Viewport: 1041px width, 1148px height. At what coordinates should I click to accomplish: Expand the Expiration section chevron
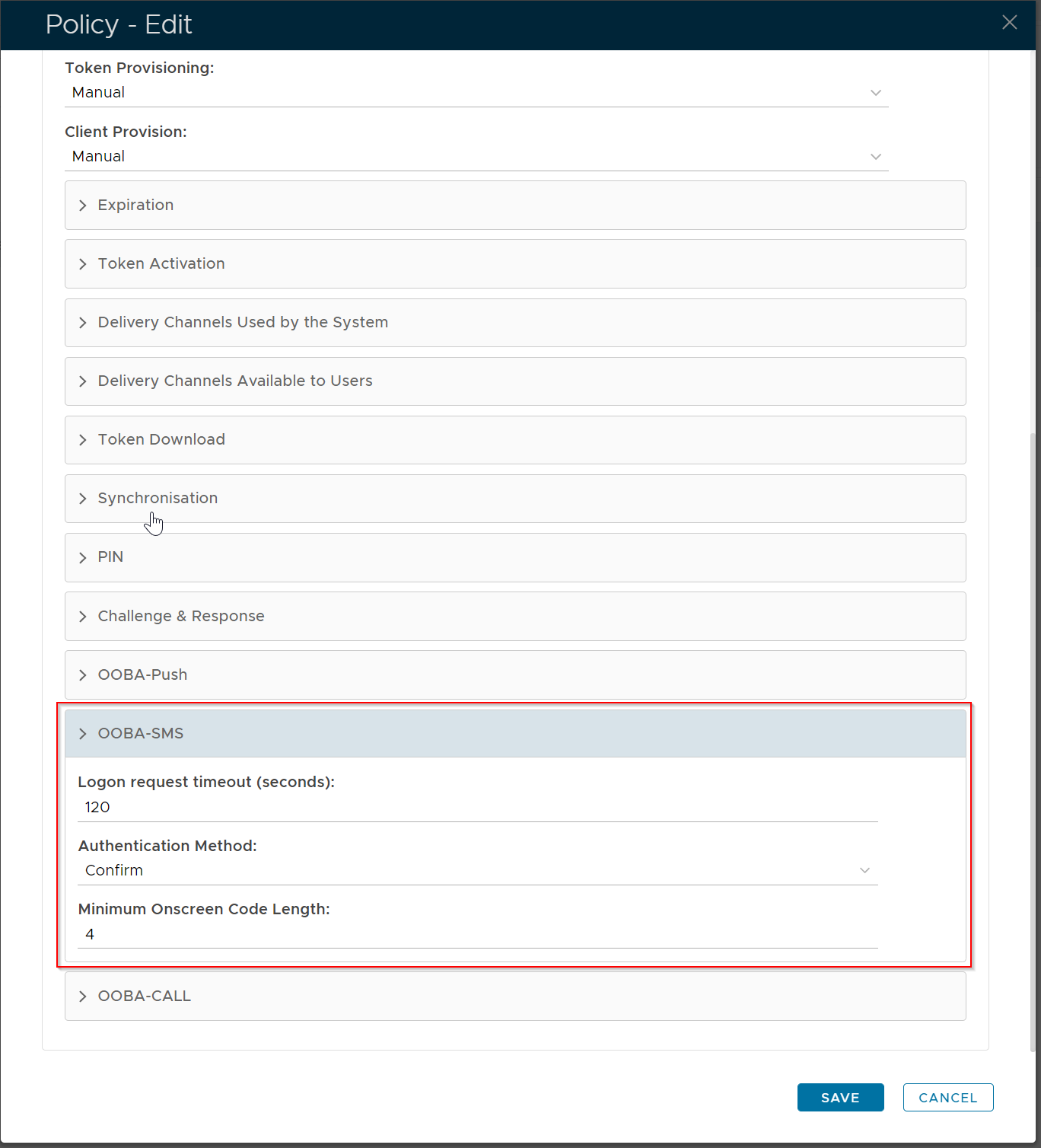pyautogui.click(x=83, y=206)
